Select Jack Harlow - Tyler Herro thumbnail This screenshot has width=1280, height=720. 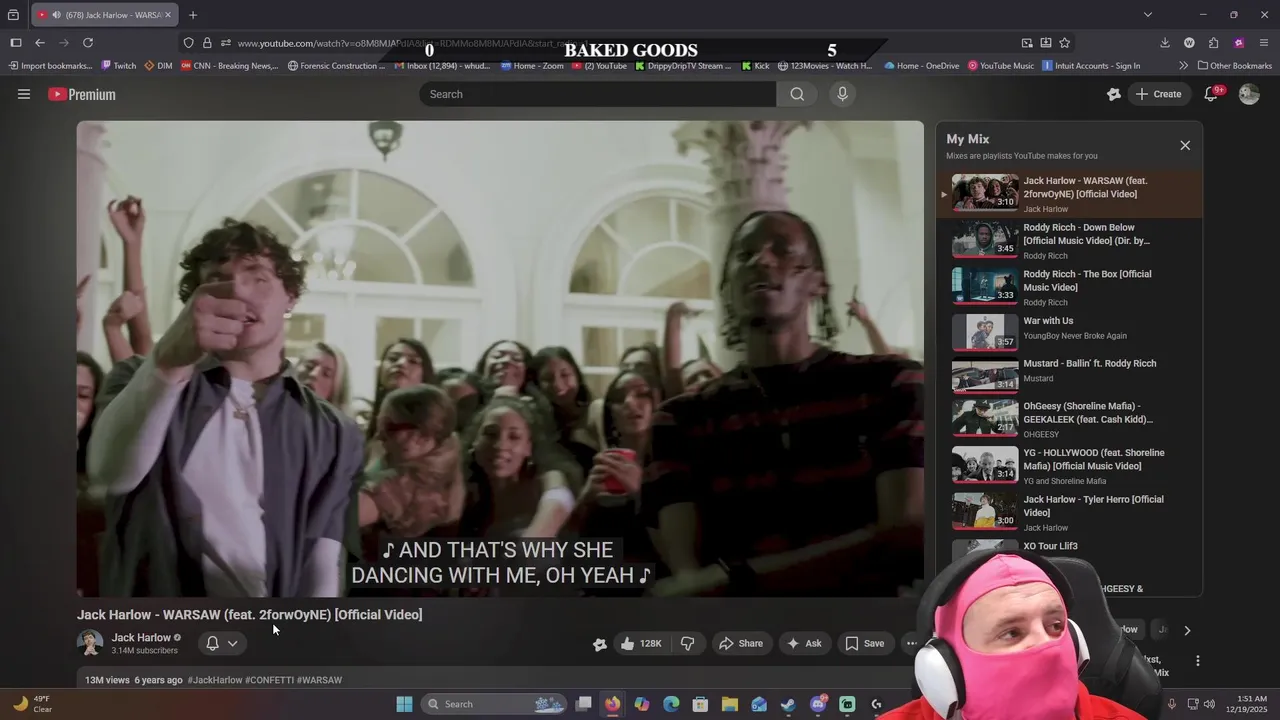click(x=985, y=510)
